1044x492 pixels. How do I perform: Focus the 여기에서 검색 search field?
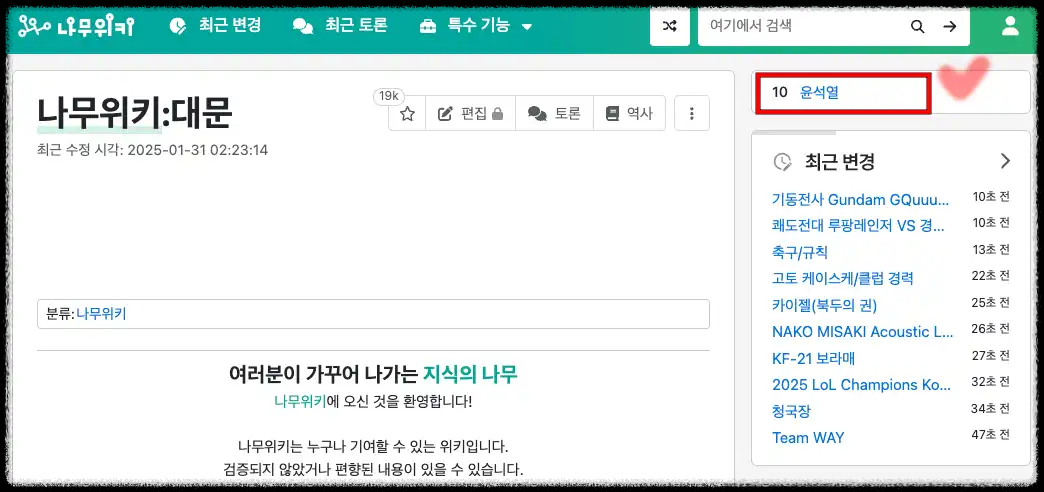tap(801, 27)
